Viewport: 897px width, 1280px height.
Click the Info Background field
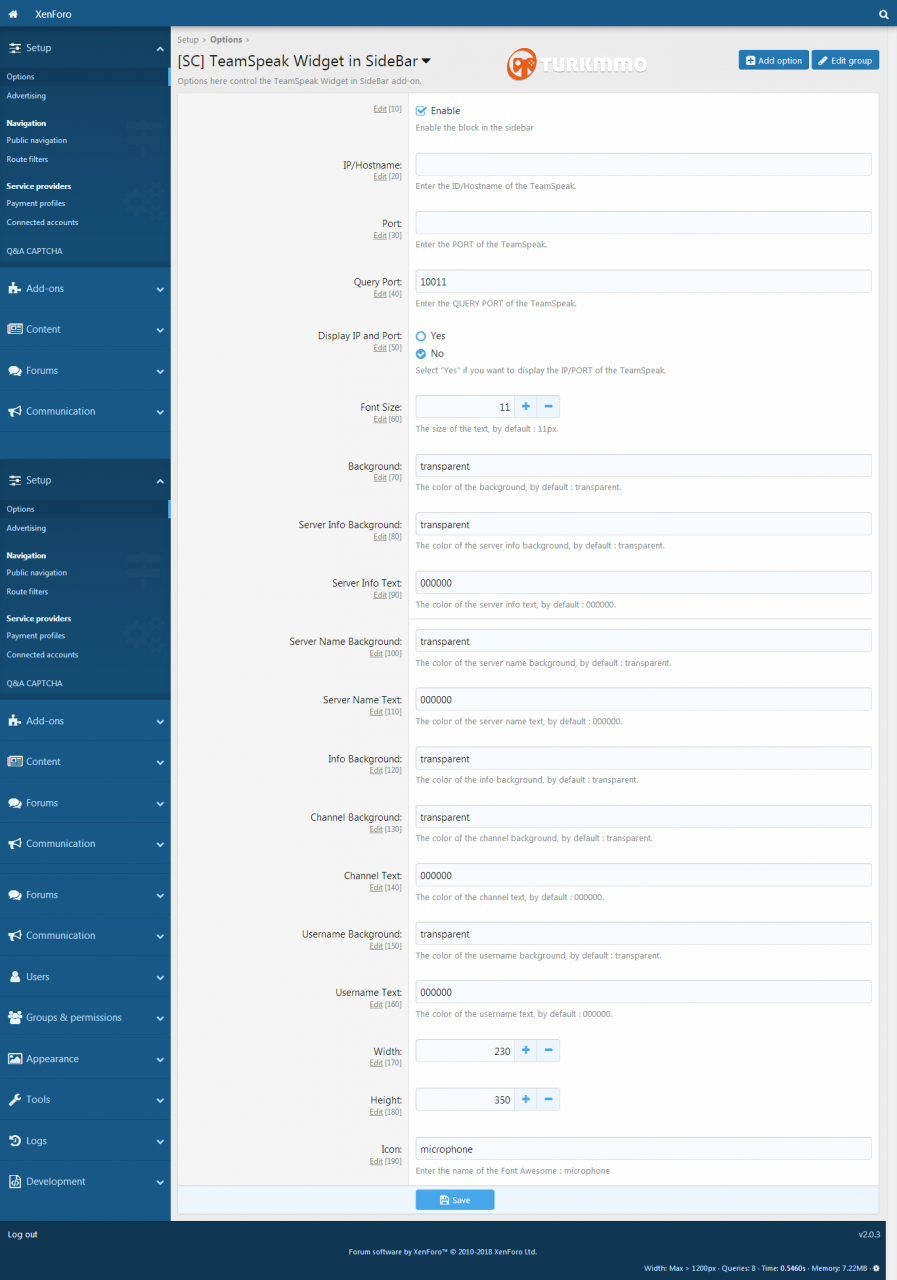coord(643,759)
